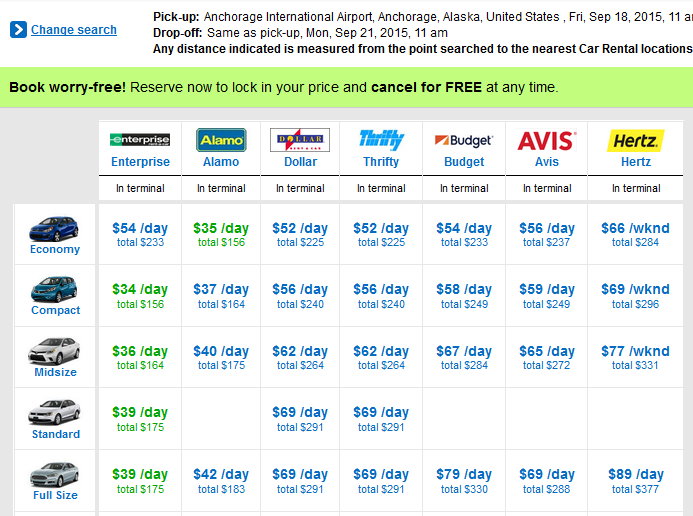Choose the Compact car category
The height and width of the screenshot is (516, 693).
tap(55, 310)
